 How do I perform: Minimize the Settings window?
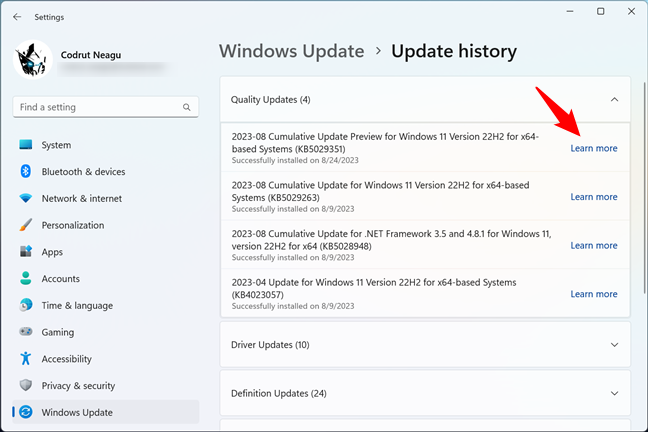click(x=570, y=12)
